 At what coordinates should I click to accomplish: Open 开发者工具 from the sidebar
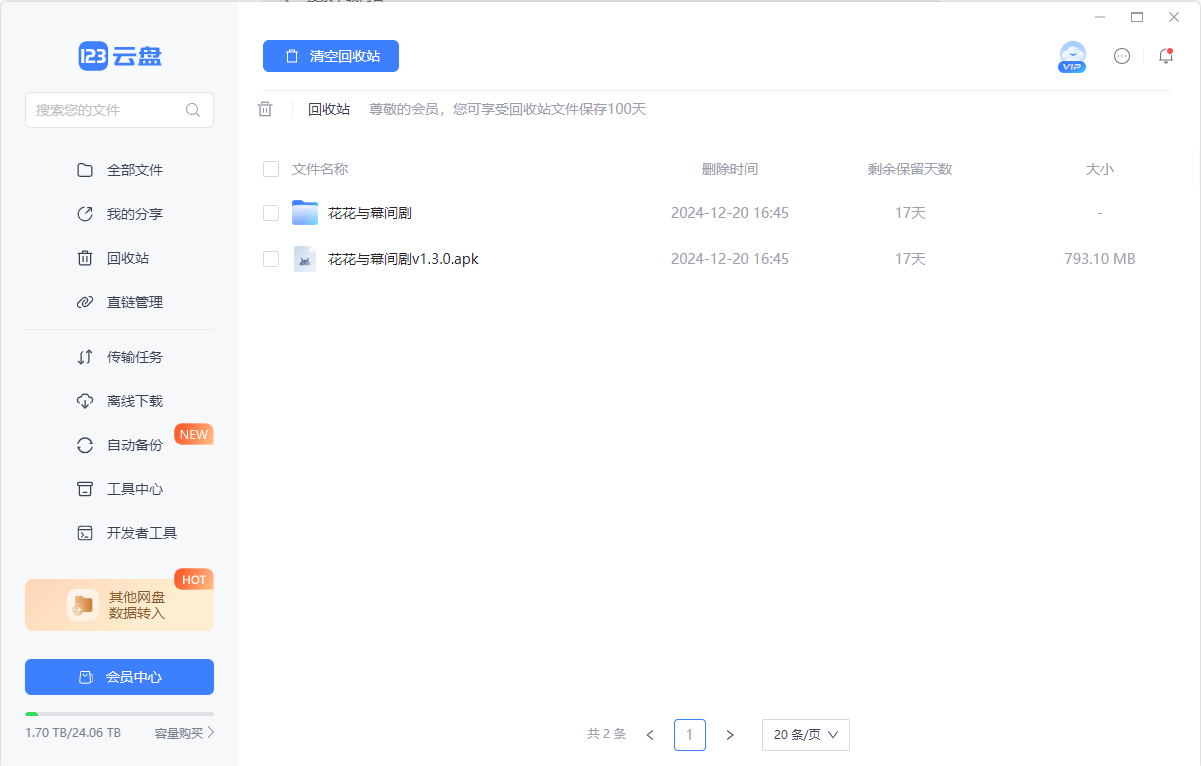pos(141,532)
